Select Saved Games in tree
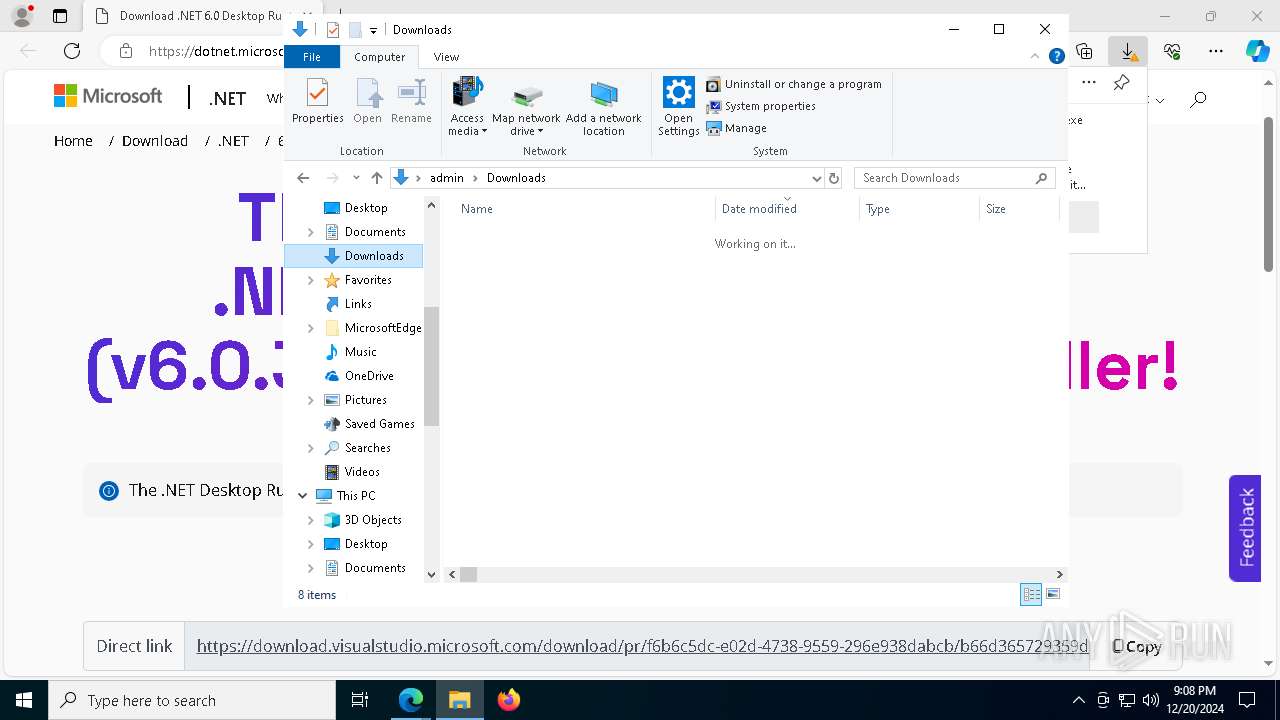Image resolution: width=1280 pixels, height=720 pixels. [379, 424]
